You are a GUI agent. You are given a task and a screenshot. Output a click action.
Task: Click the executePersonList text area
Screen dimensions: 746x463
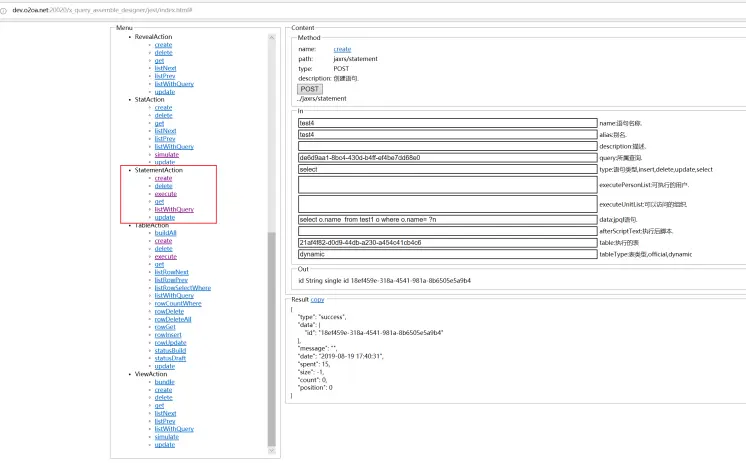pos(447,185)
